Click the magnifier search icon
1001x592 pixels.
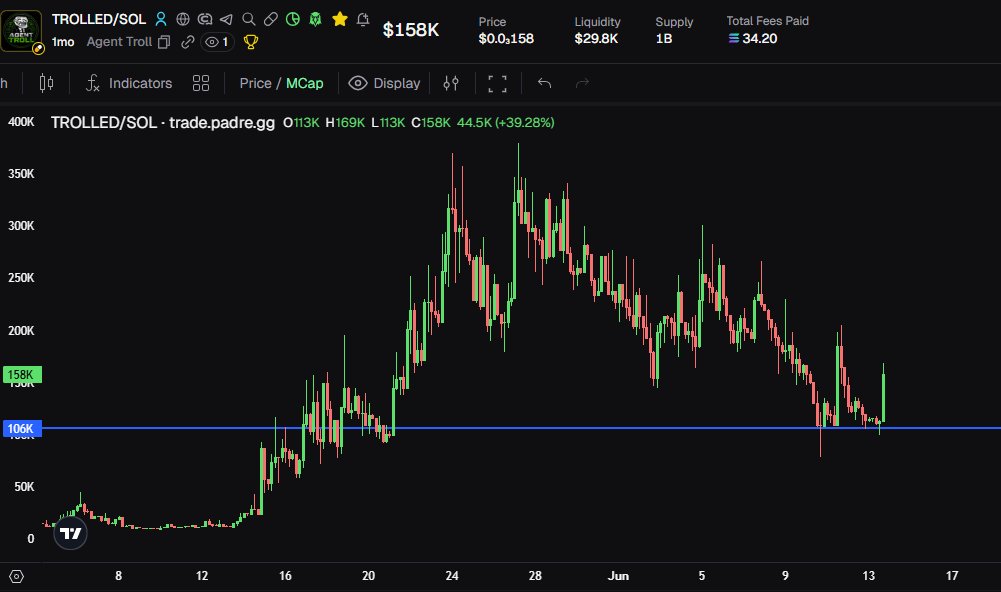[248, 19]
